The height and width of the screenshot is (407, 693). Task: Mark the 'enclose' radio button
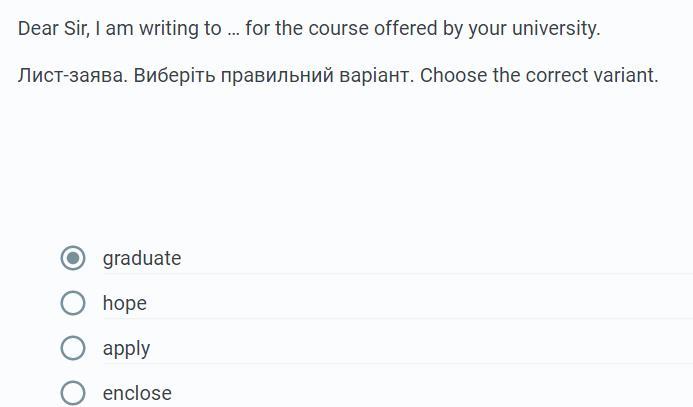tap(73, 393)
